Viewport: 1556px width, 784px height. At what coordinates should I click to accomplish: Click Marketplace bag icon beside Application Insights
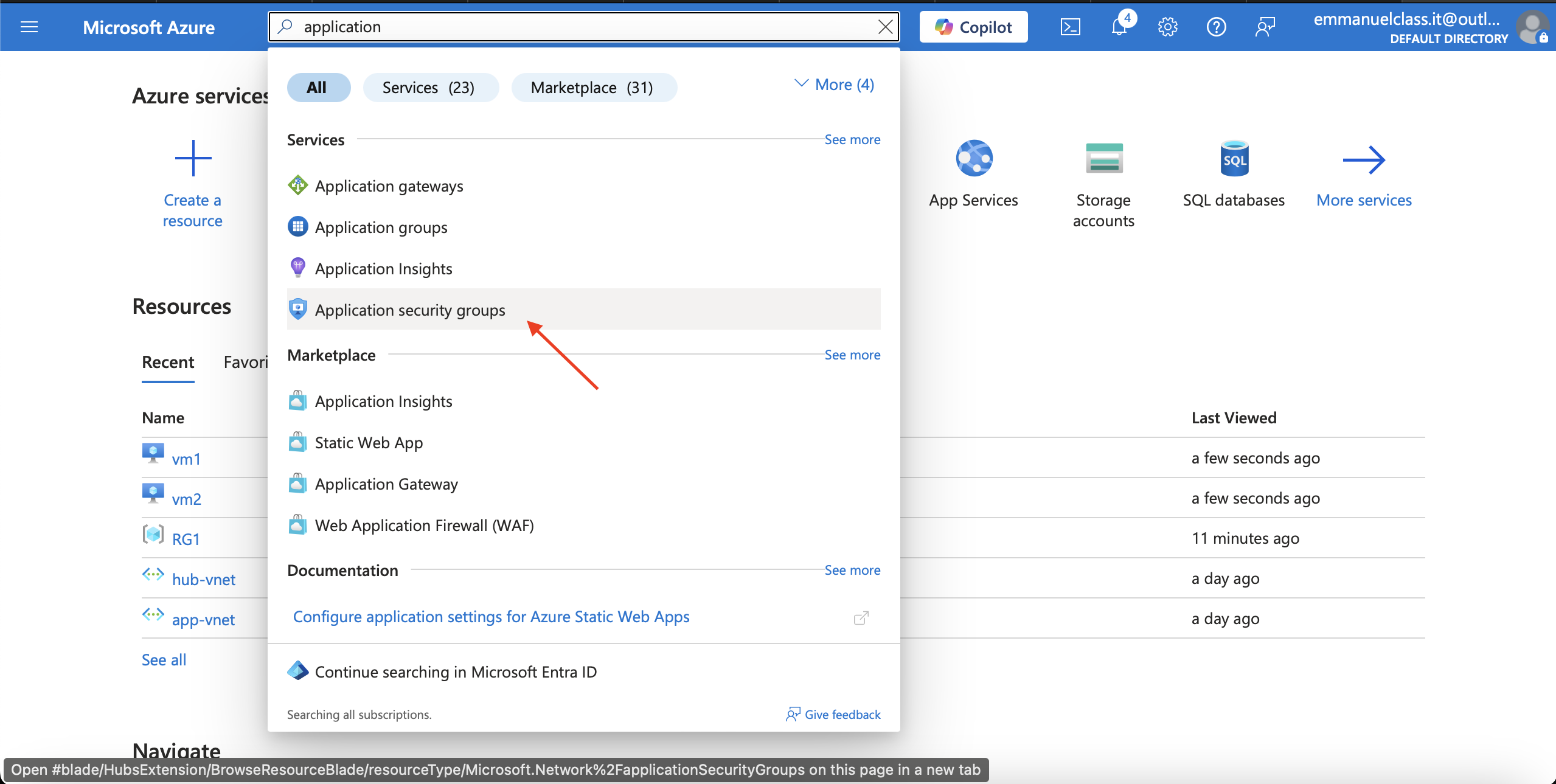click(x=297, y=400)
